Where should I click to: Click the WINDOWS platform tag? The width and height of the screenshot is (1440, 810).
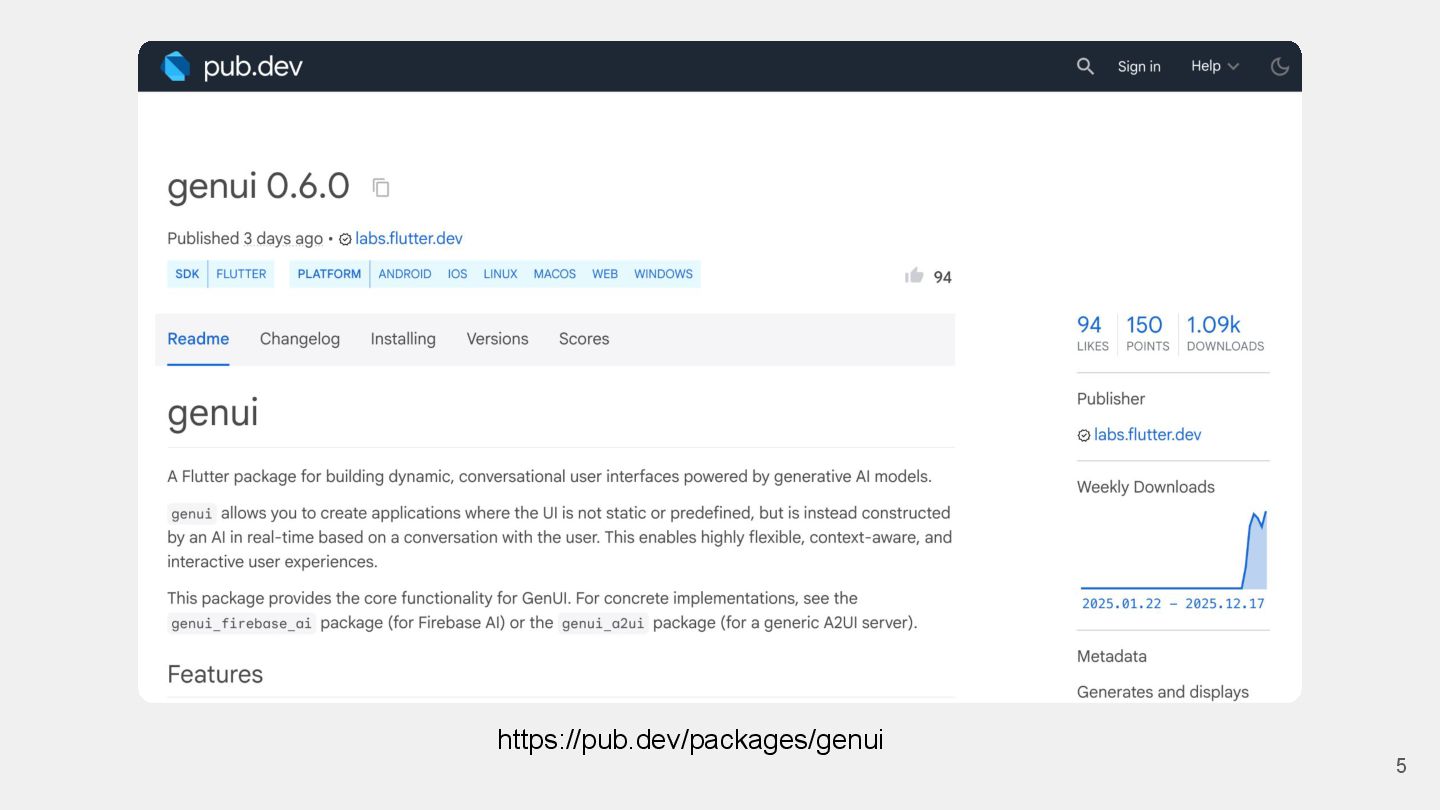pos(663,274)
